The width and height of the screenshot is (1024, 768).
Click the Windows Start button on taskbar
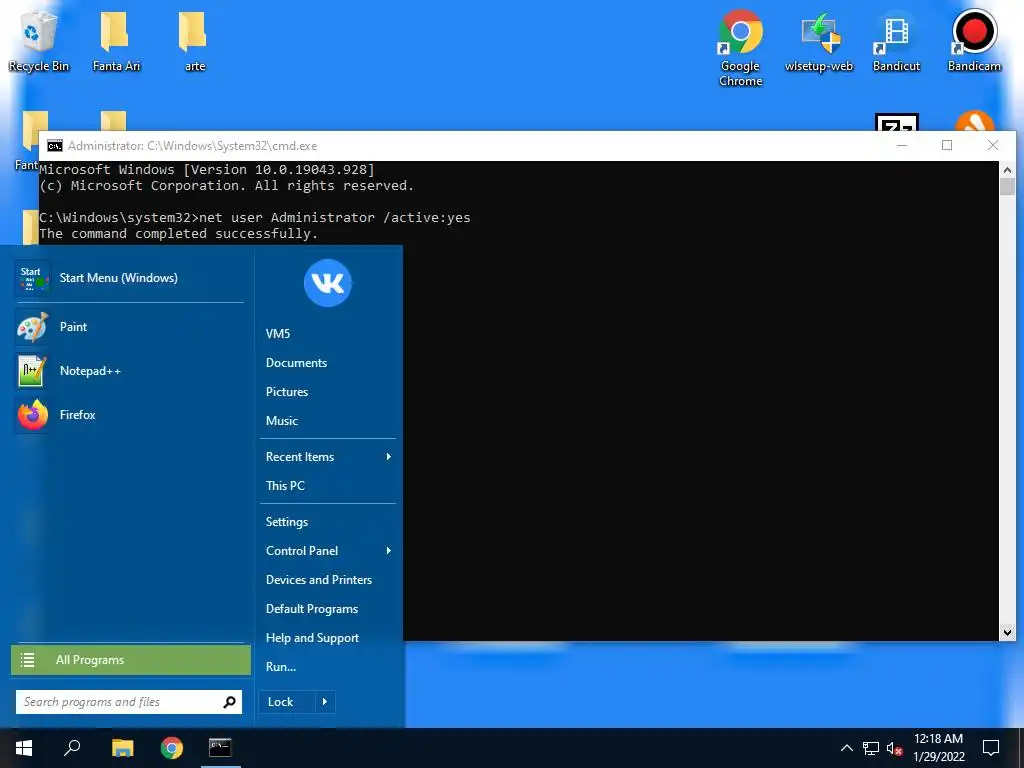pos(24,748)
